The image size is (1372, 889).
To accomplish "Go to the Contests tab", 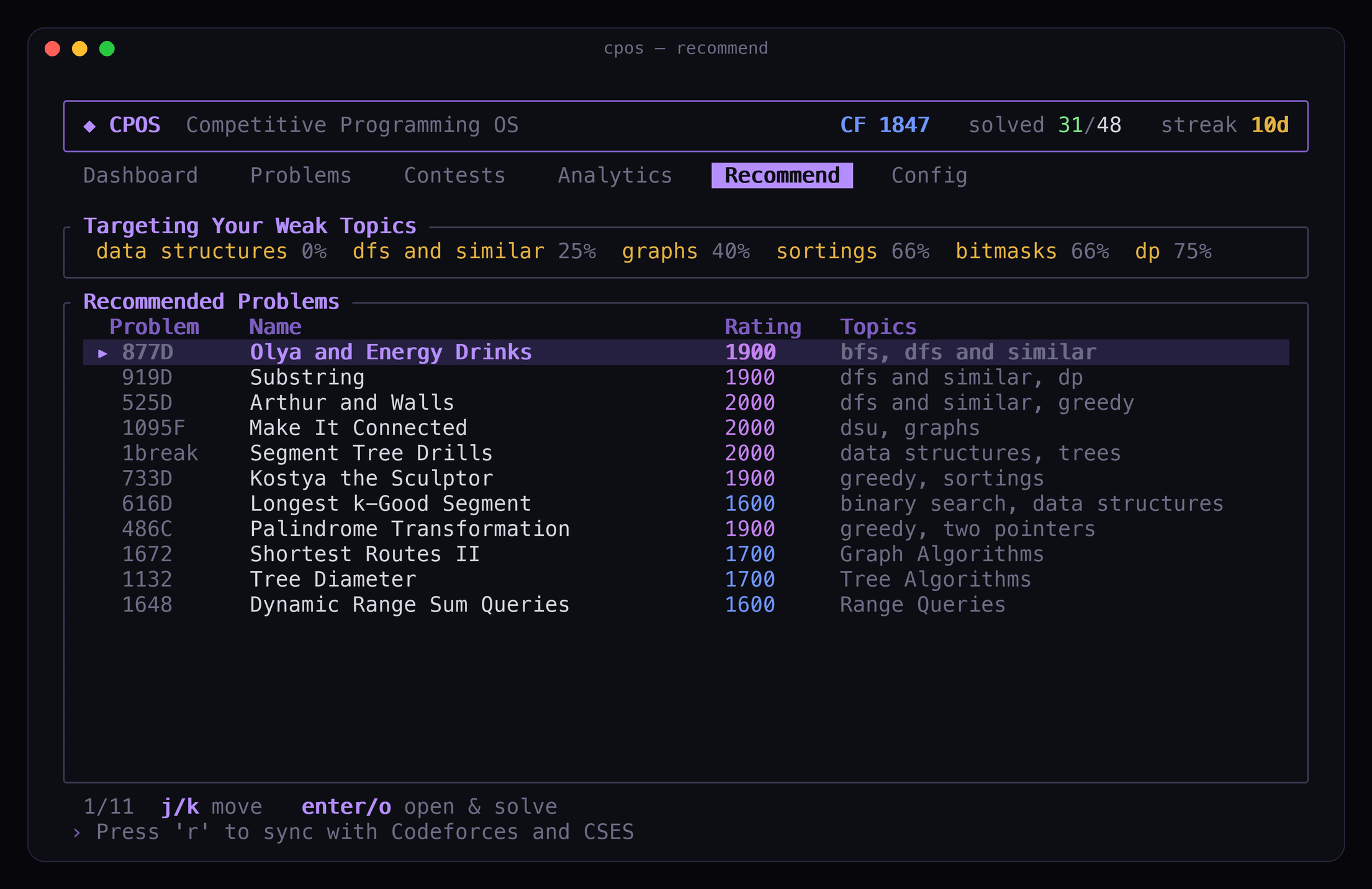I will pos(454,176).
